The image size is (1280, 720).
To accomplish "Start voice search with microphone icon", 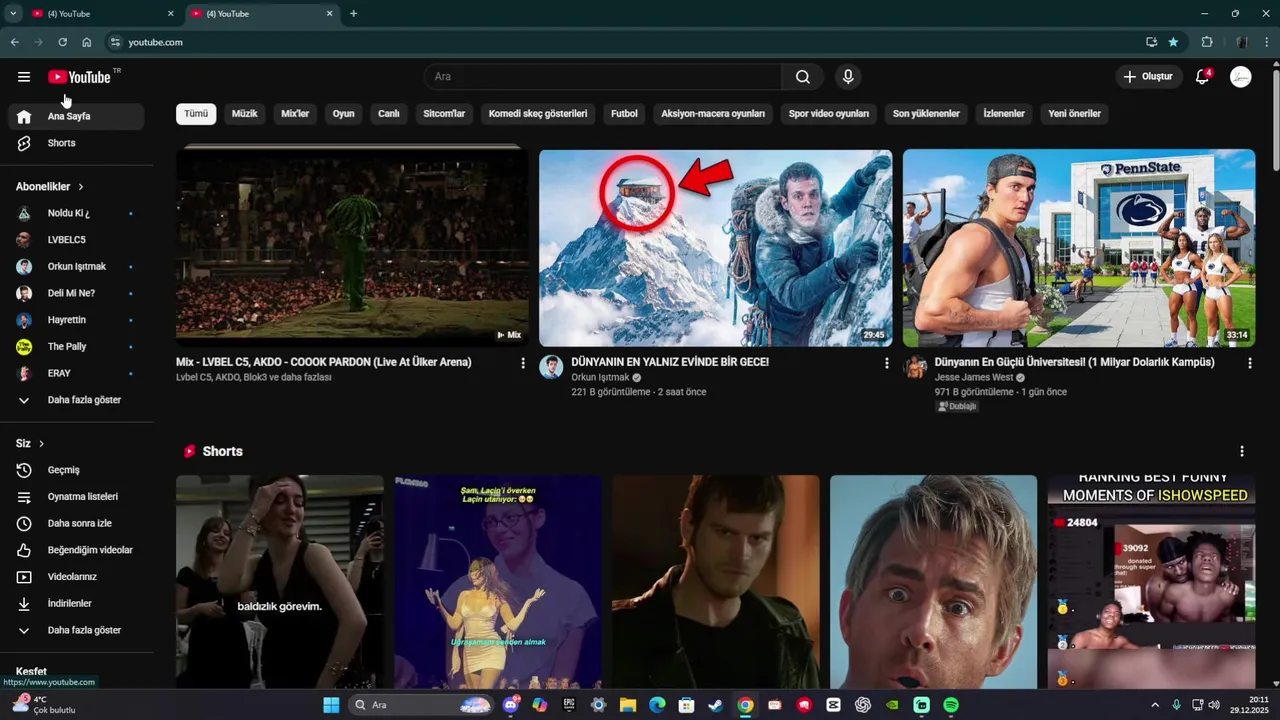I will tap(848, 77).
